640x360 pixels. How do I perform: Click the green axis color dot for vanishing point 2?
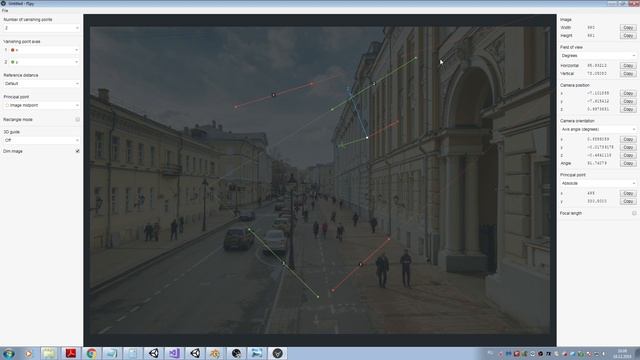click(x=13, y=62)
